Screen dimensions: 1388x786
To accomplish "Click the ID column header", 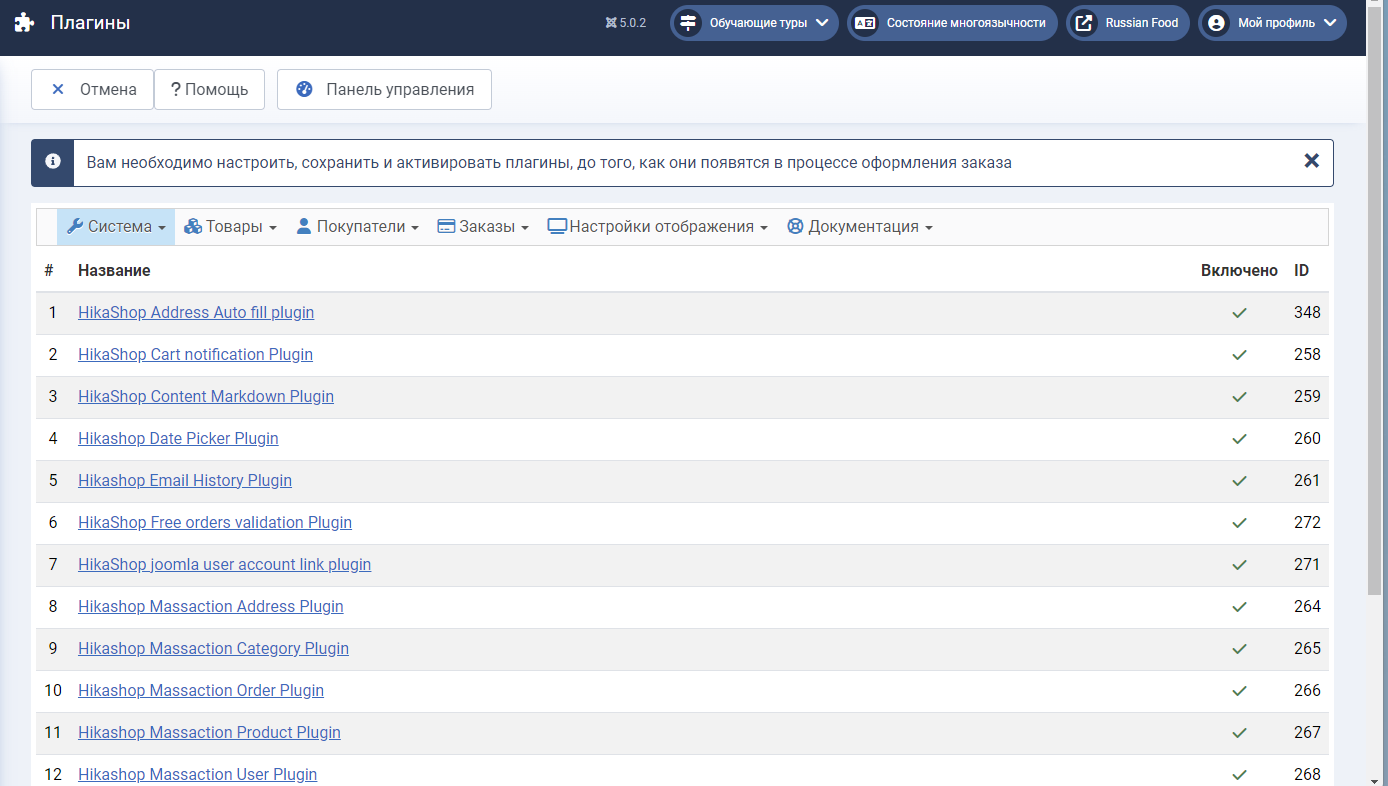I will pyautogui.click(x=1301, y=270).
